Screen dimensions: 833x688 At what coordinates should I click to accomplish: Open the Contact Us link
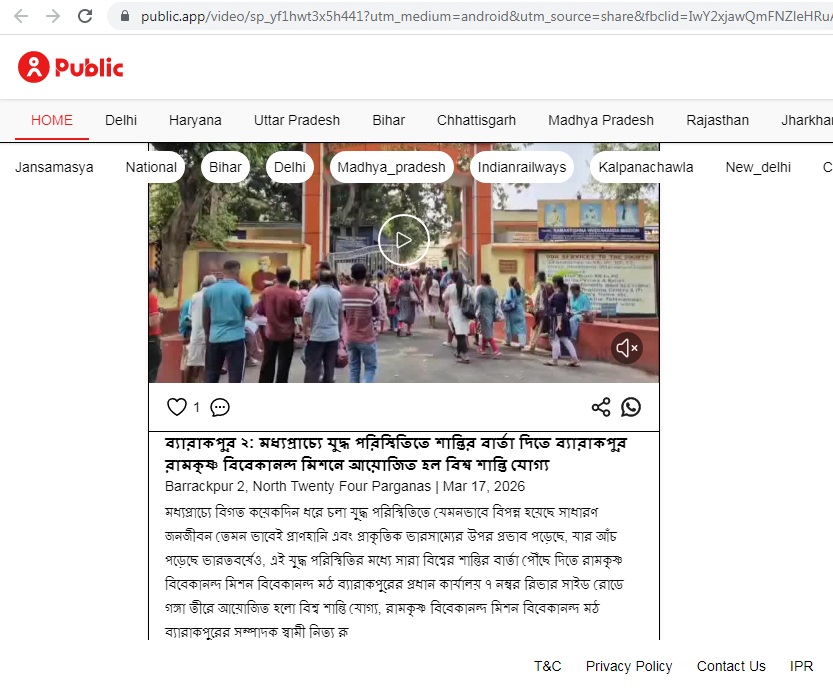731,666
